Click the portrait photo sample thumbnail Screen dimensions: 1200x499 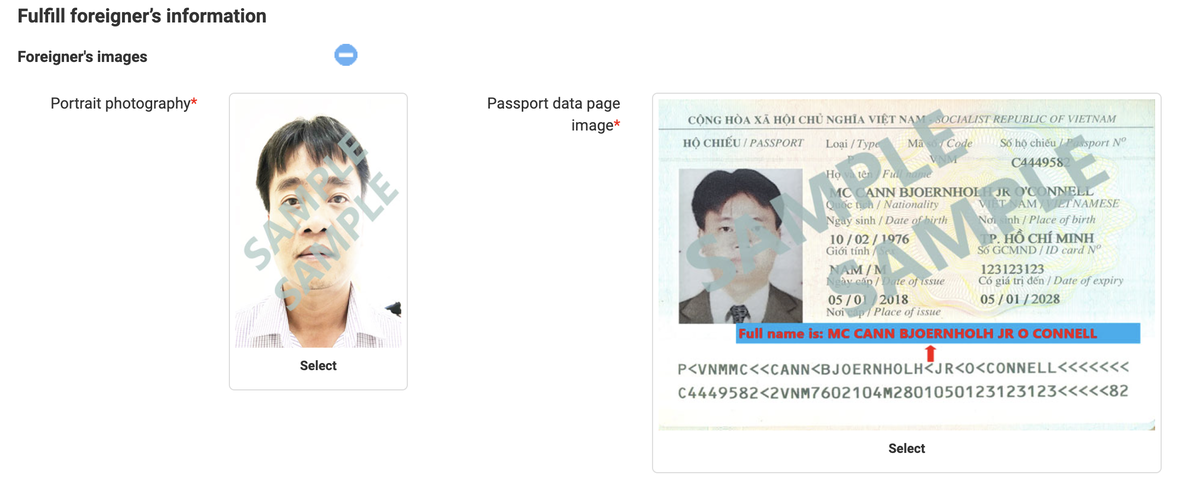tap(318, 224)
